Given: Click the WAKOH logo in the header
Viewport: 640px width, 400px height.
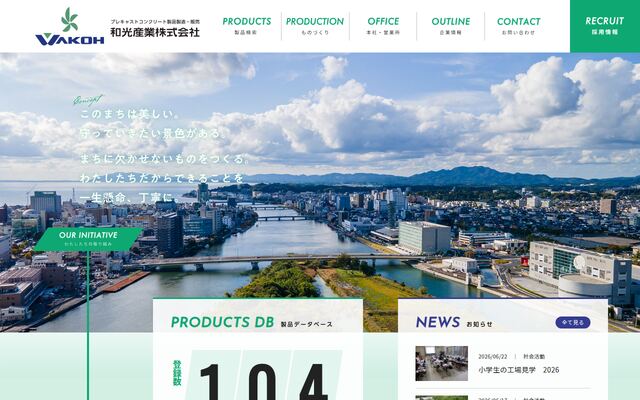Looking at the screenshot, I should click(70, 26).
